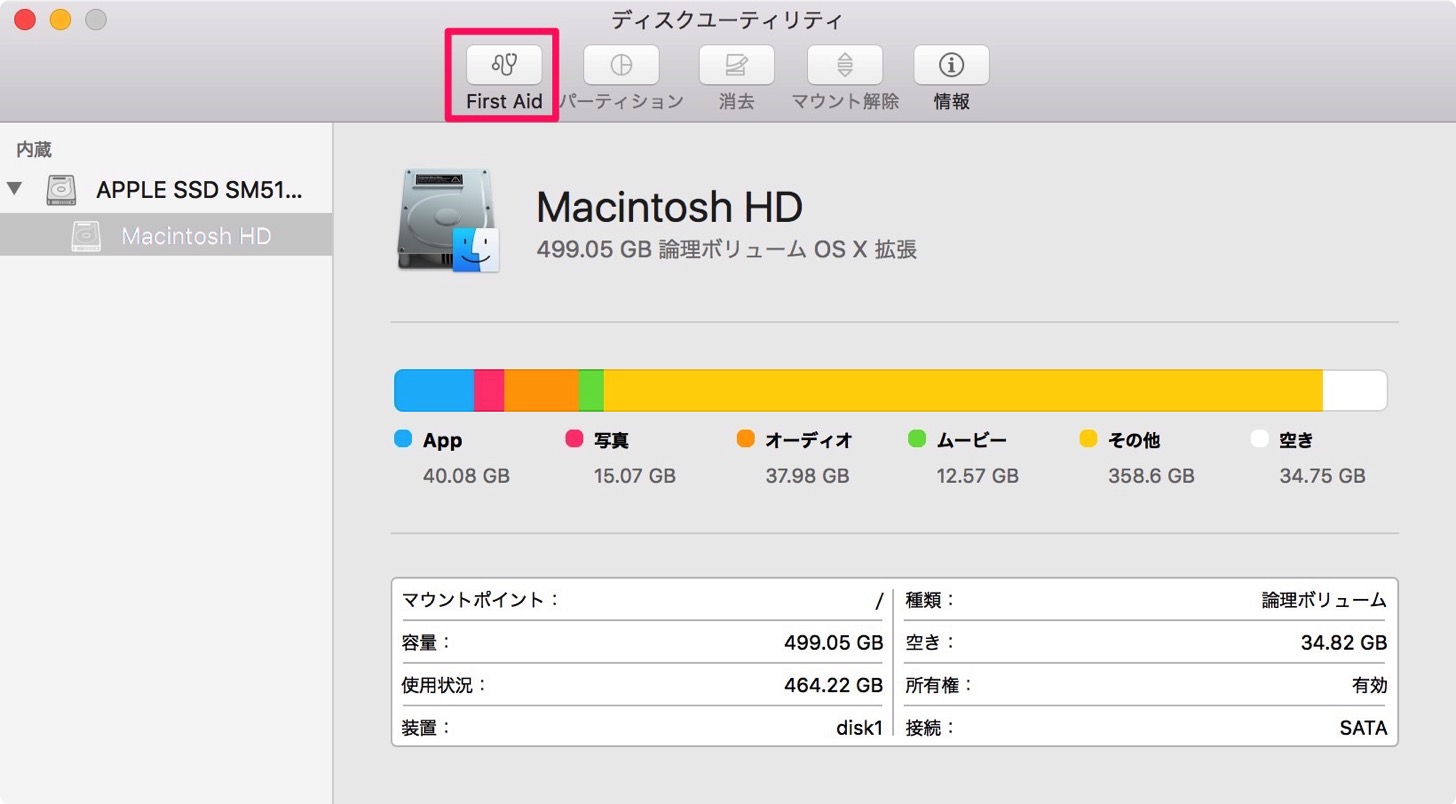Click the 消去 (Erase) toolbar button
The image size is (1456, 804).
(x=736, y=65)
